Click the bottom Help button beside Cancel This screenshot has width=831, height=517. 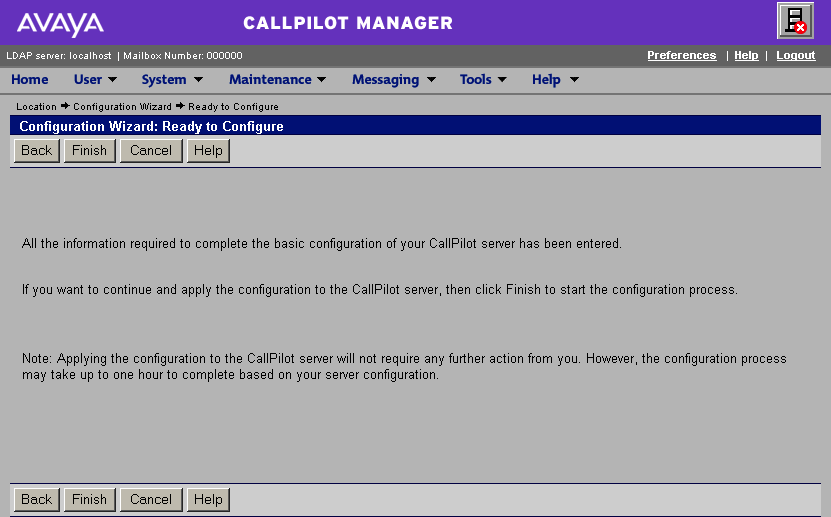pos(208,500)
